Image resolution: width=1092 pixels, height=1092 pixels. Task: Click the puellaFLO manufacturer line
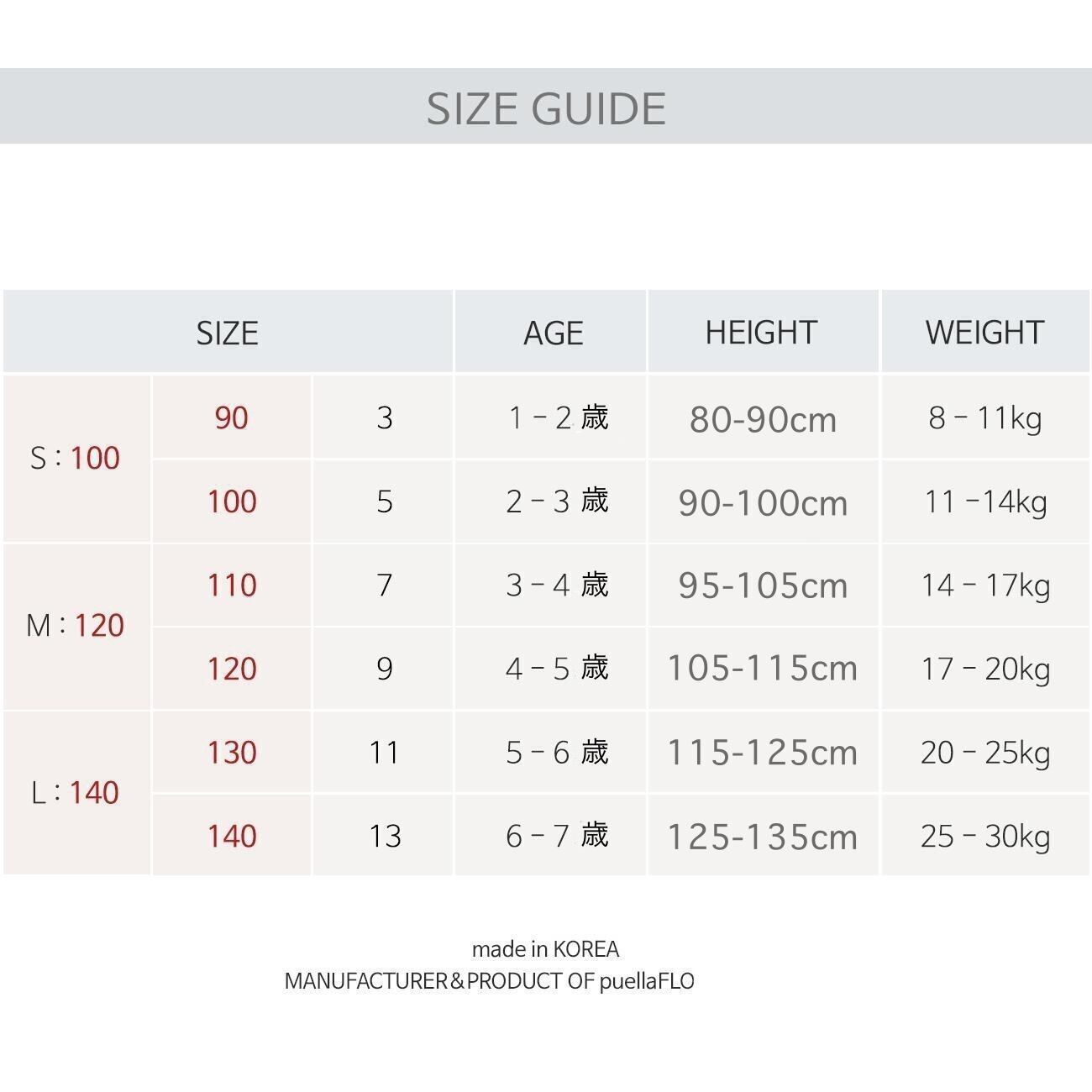(489, 981)
